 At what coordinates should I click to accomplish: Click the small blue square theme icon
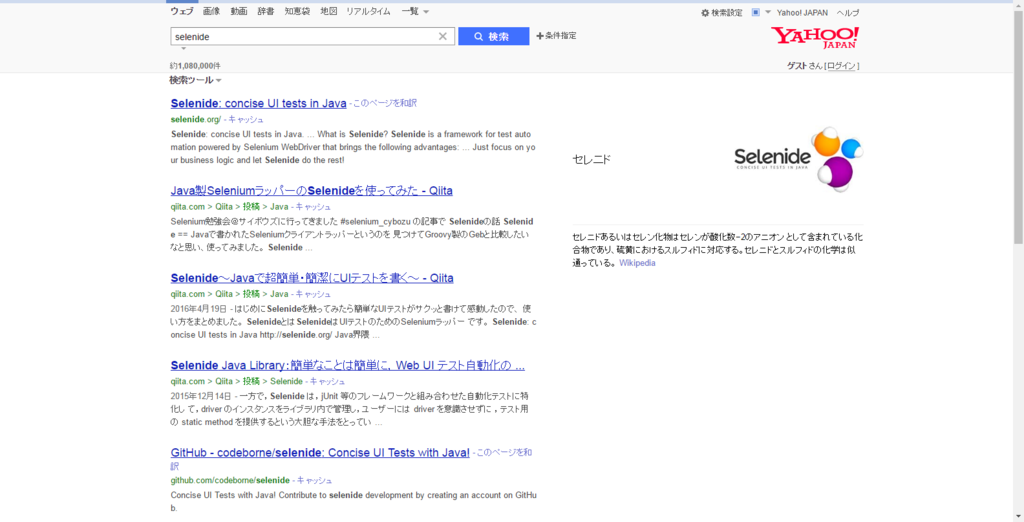pos(756,12)
